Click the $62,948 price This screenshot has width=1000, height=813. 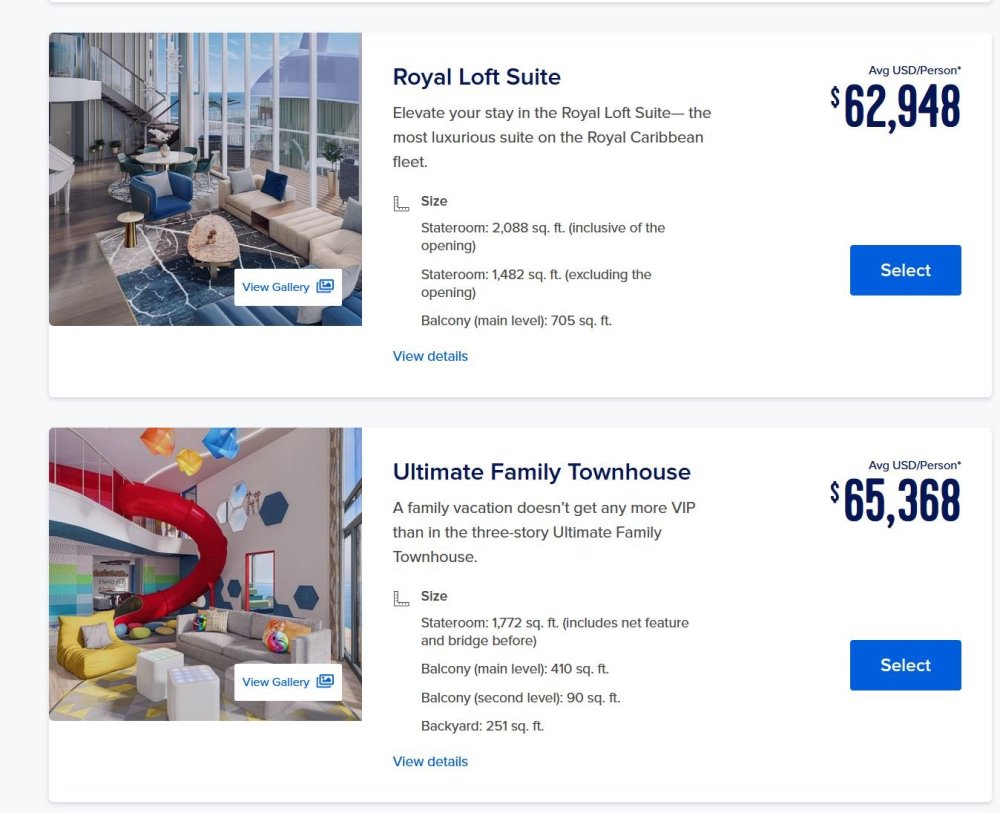895,107
